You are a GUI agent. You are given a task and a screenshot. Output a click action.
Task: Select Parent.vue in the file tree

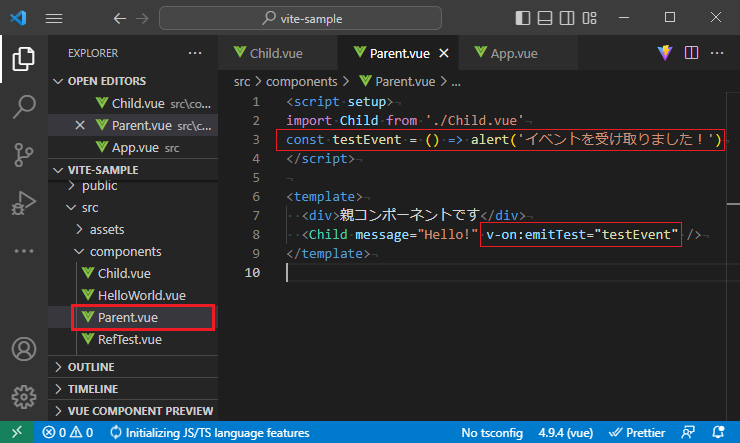pyautogui.click(x=133, y=318)
